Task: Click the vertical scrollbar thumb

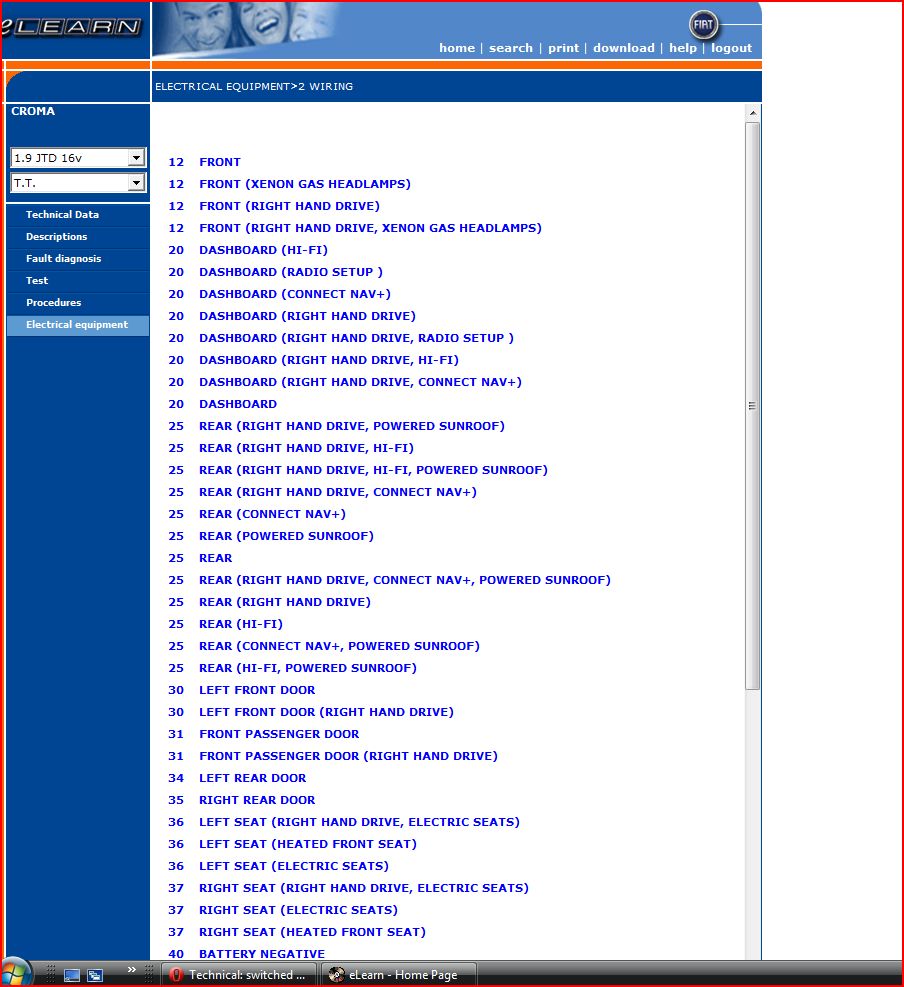Action: coord(752,406)
